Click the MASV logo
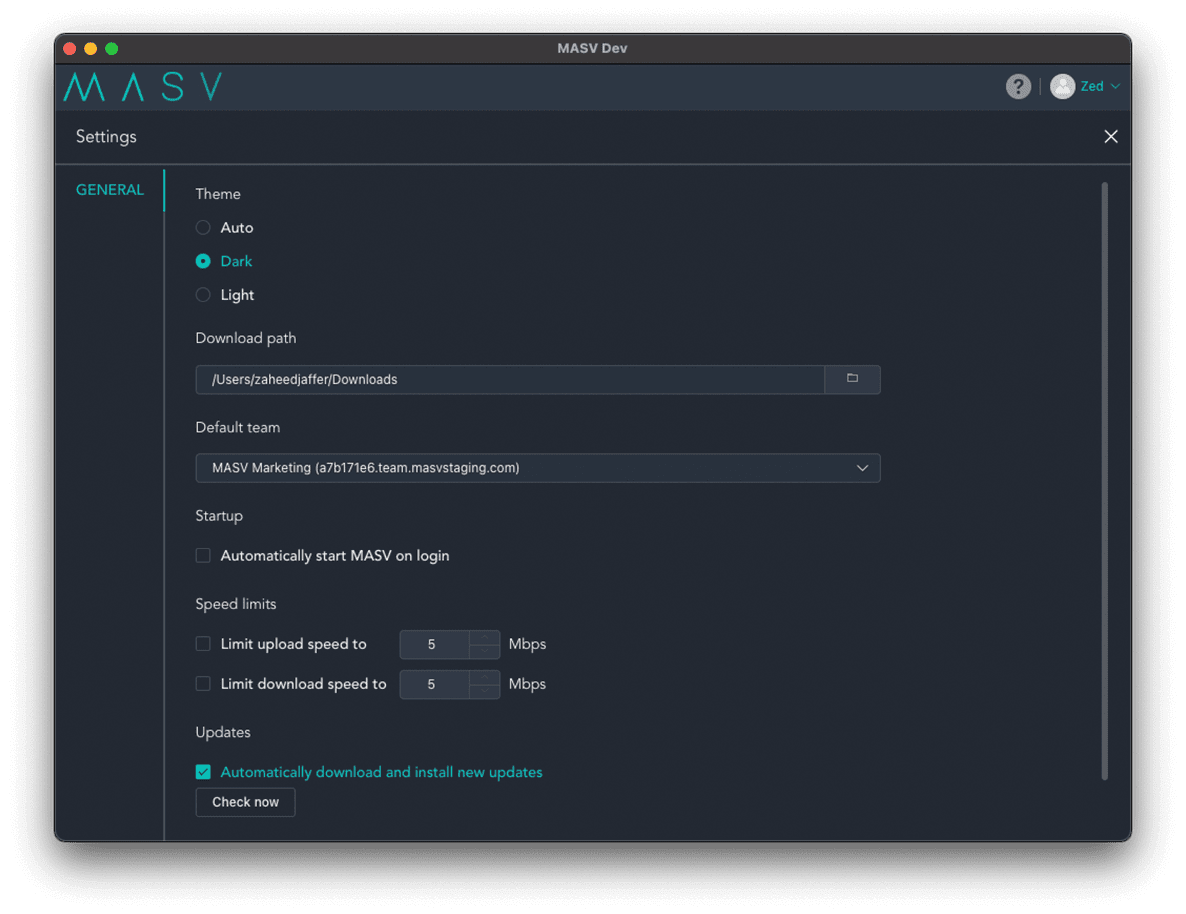1186x914 pixels. point(143,87)
